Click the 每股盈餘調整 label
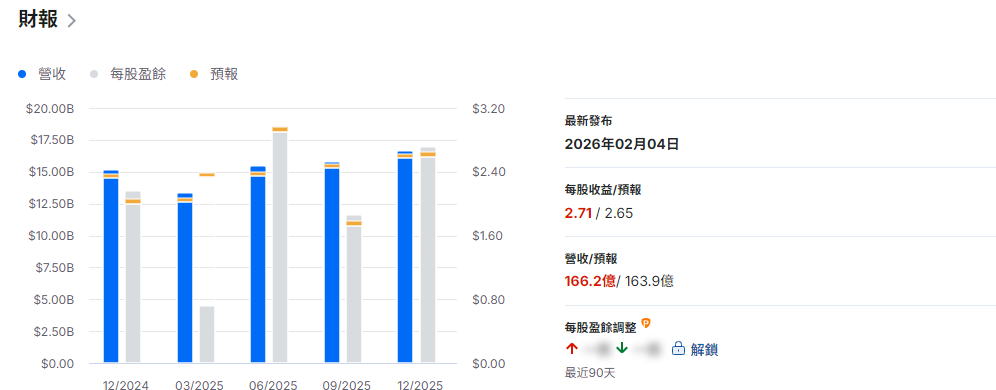The height and width of the screenshot is (390, 996). click(600, 327)
